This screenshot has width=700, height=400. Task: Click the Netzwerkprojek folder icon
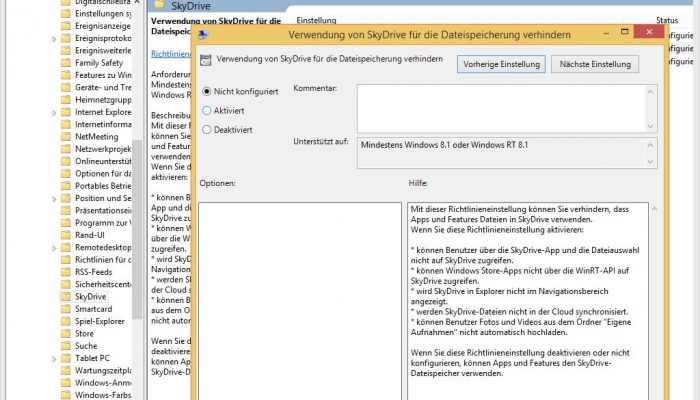pos(66,149)
